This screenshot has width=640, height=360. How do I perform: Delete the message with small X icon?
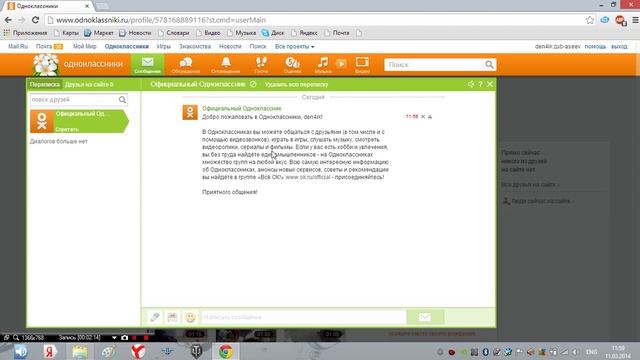coord(423,117)
